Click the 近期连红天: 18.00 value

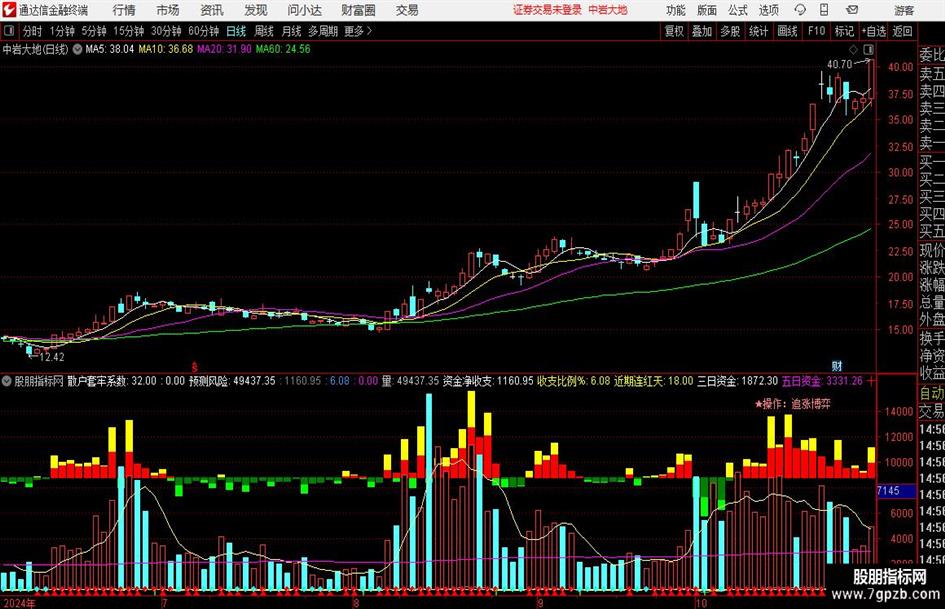tap(654, 381)
